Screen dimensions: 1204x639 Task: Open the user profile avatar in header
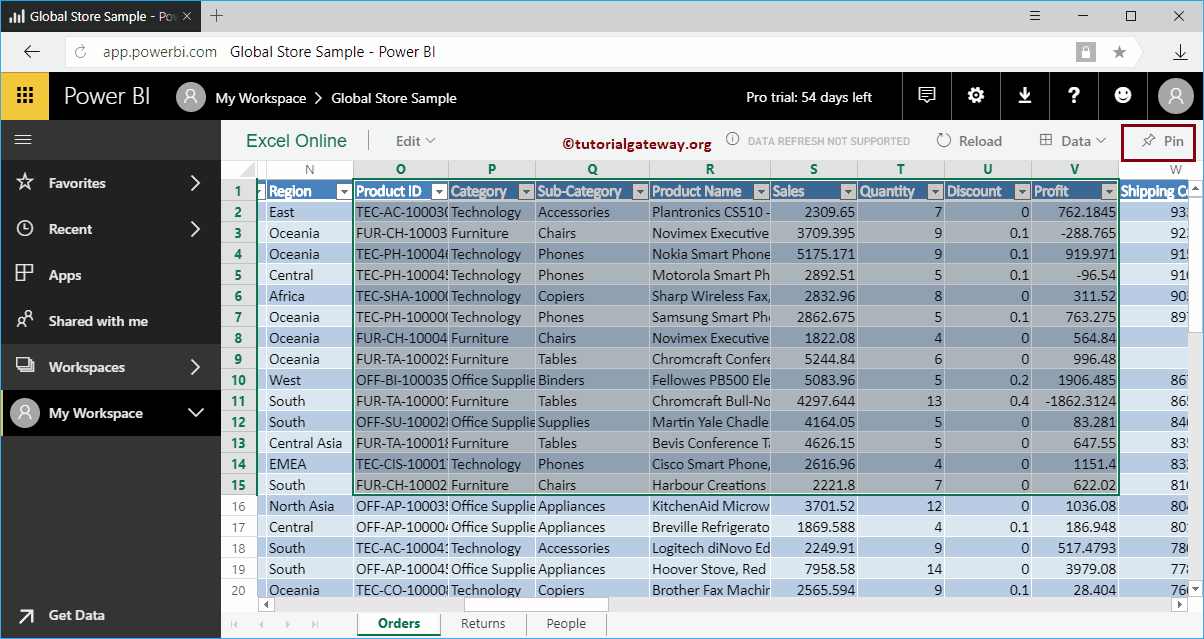1176,96
